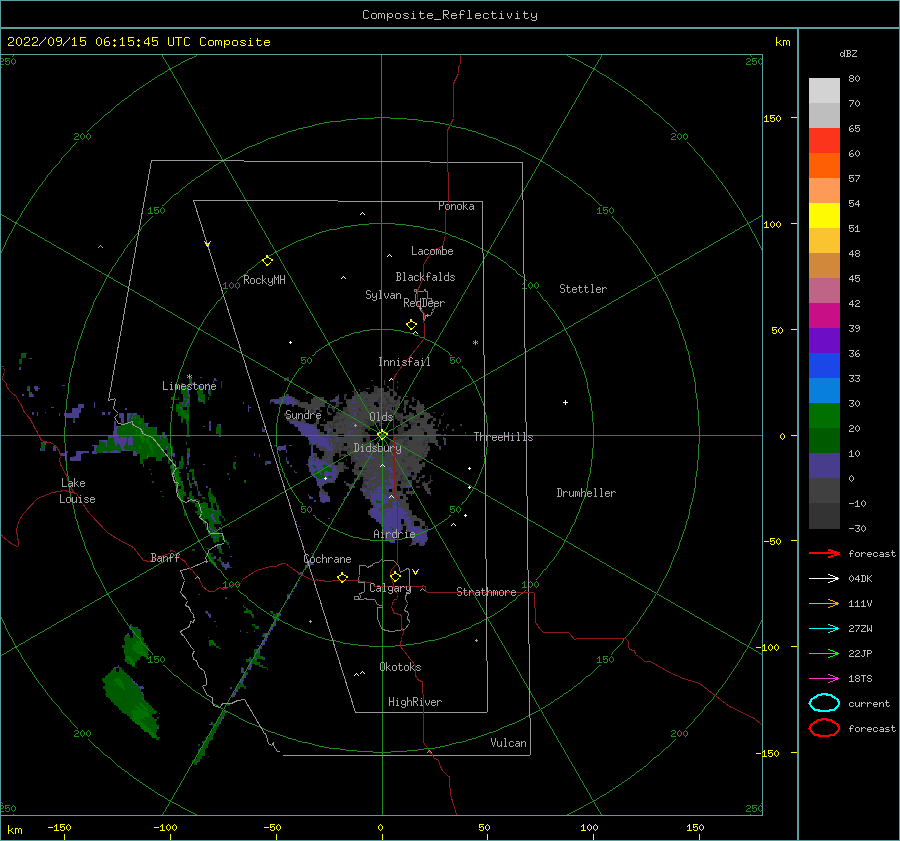Click the Lake Louise label

[77, 491]
